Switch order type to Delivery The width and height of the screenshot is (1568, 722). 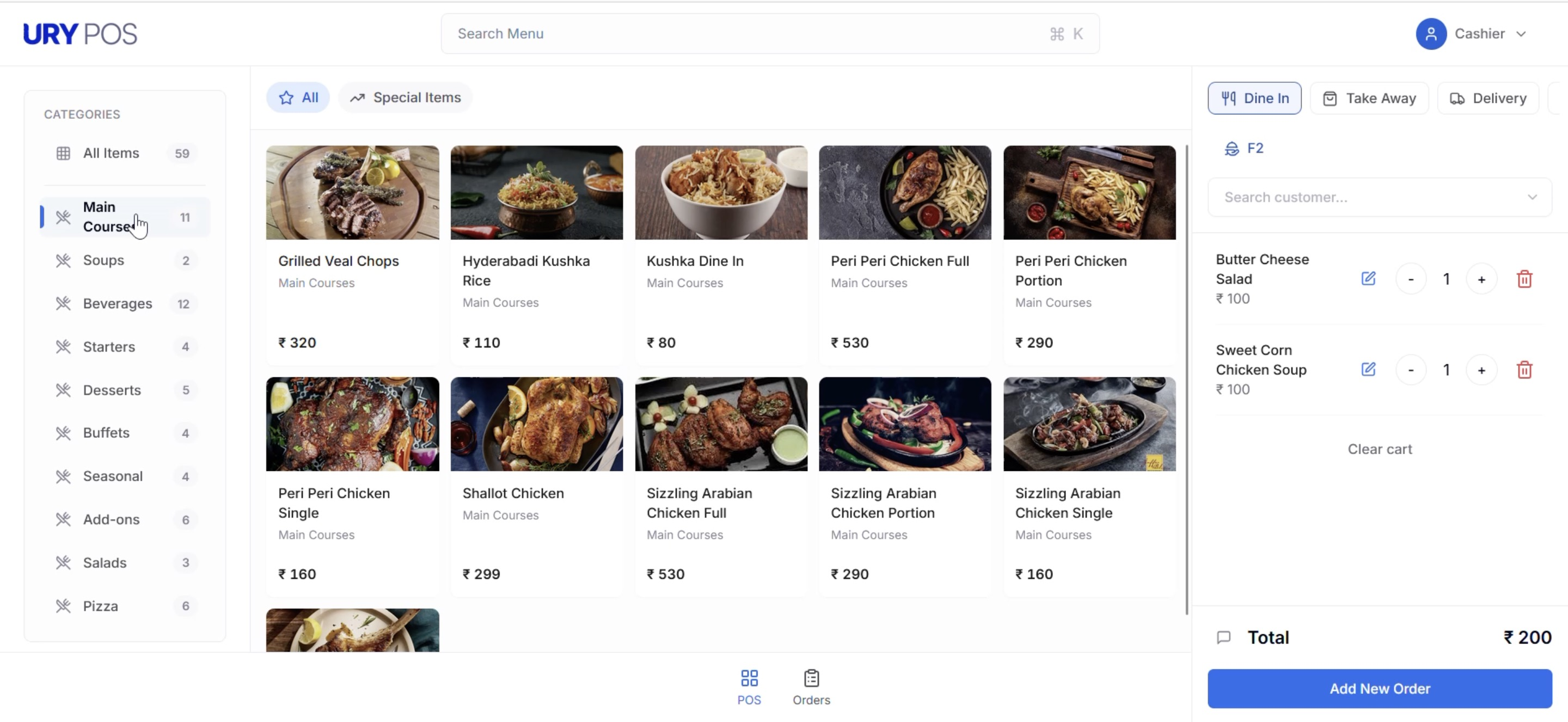coord(1487,97)
